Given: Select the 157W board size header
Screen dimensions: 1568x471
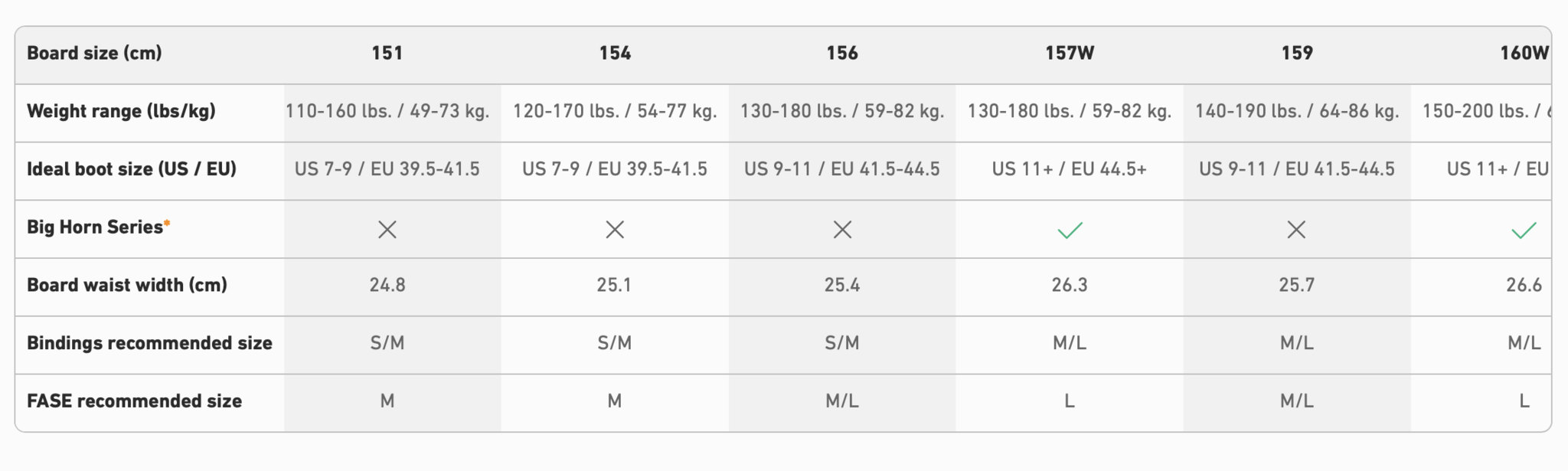Looking at the screenshot, I should tap(1070, 53).
